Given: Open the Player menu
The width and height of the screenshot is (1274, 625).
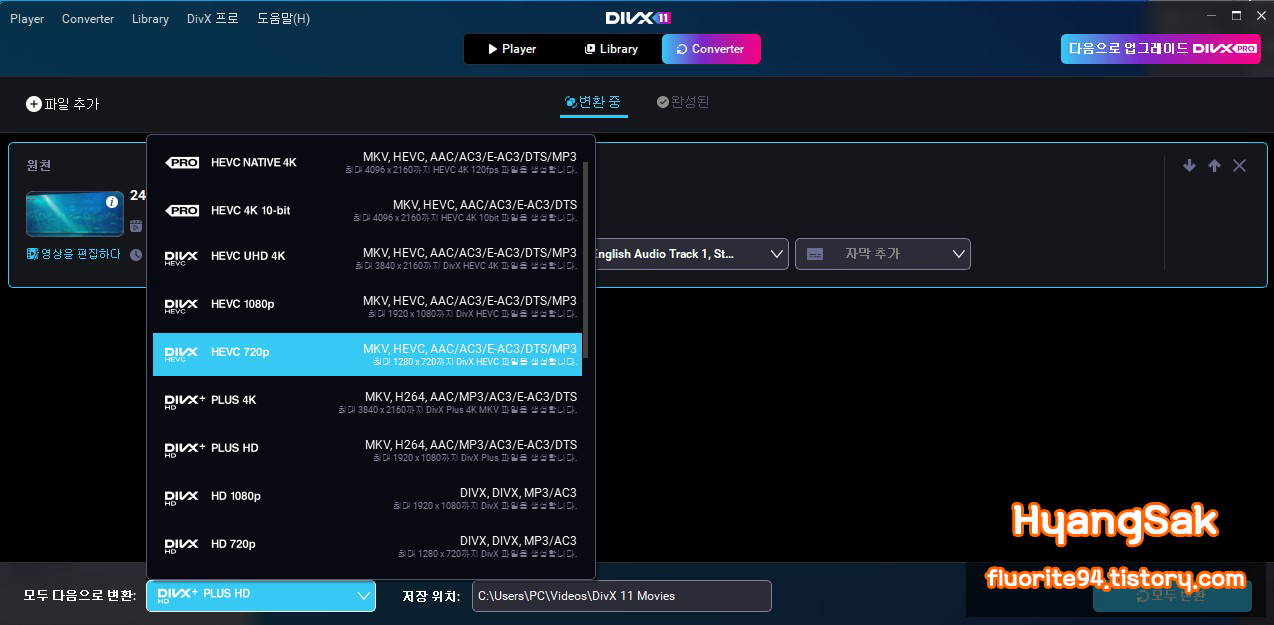Looking at the screenshot, I should (27, 19).
